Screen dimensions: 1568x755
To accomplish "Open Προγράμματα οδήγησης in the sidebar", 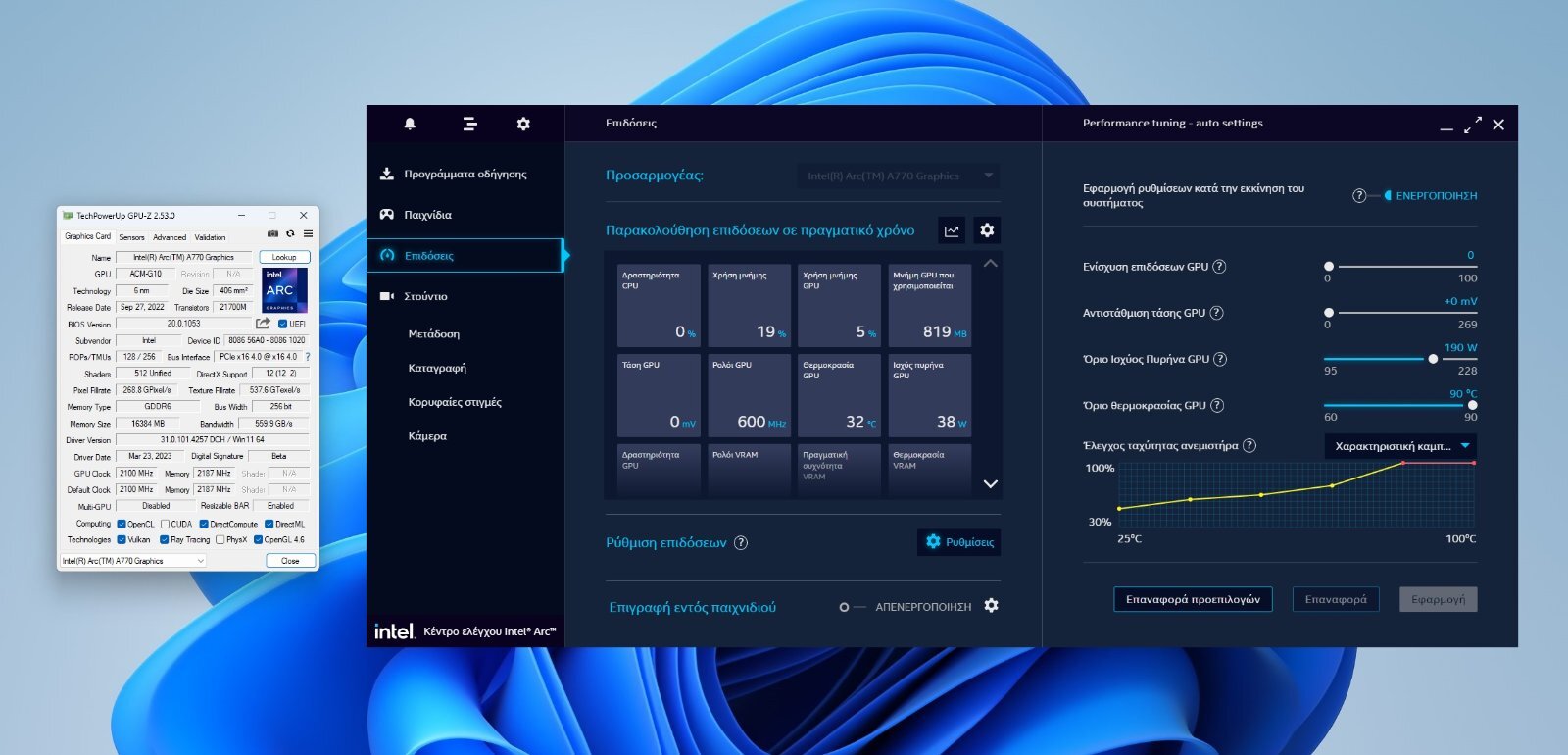I will (465, 174).
